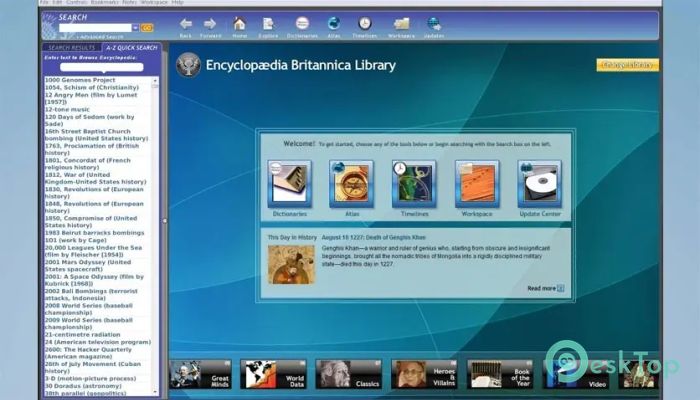The height and width of the screenshot is (400, 700).
Task: Select '120 Days of Sodom' entry
Action: [x=89, y=120]
